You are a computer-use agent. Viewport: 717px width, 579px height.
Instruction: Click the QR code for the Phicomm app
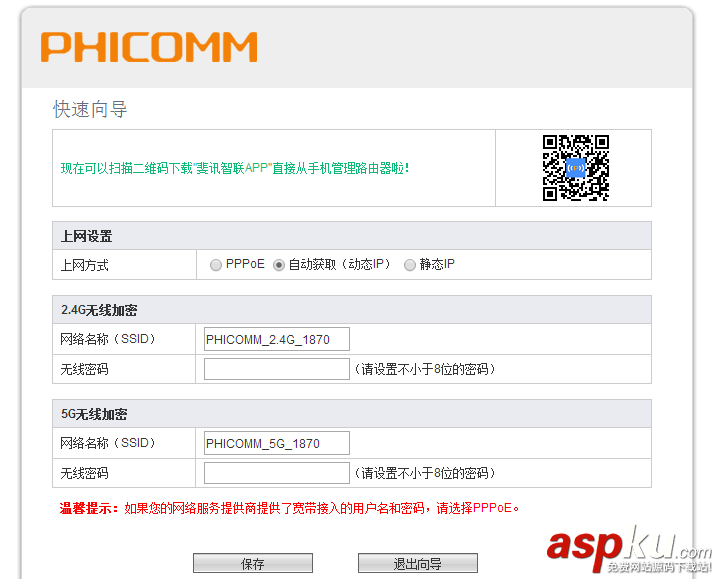coord(576,168)
